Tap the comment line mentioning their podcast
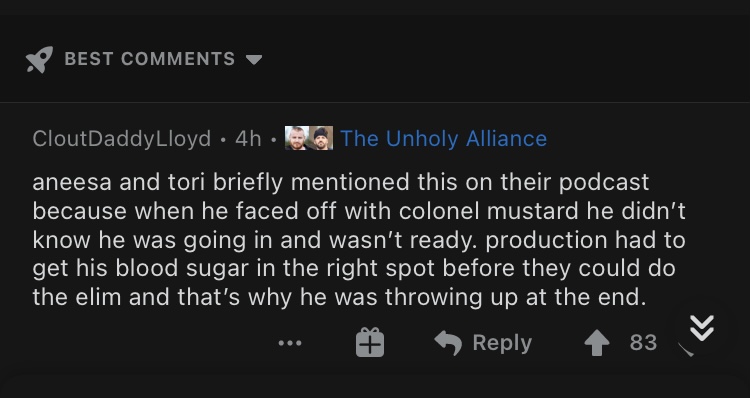The image size is (750, 398). pyautogui.click(x=341, y=182)
